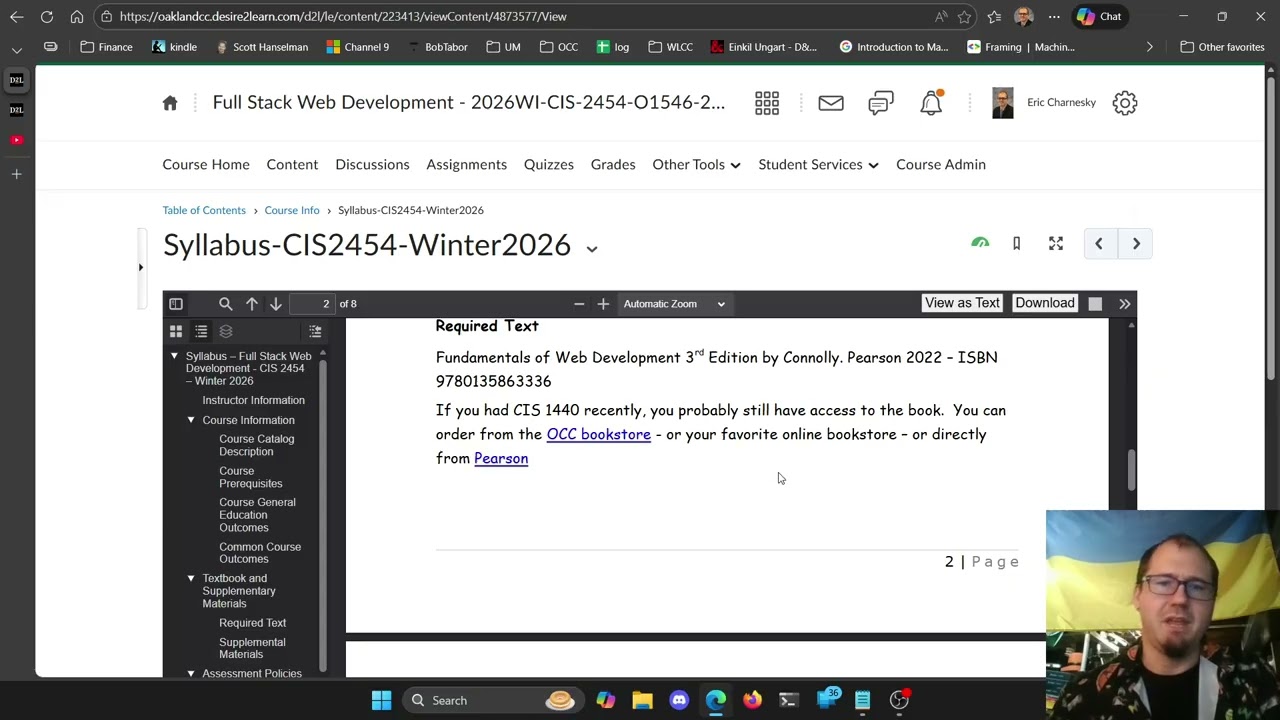Screen dimensions: 1280x720
Task: Click the Full Stack Web Development course title
Action: pos(469,102)
